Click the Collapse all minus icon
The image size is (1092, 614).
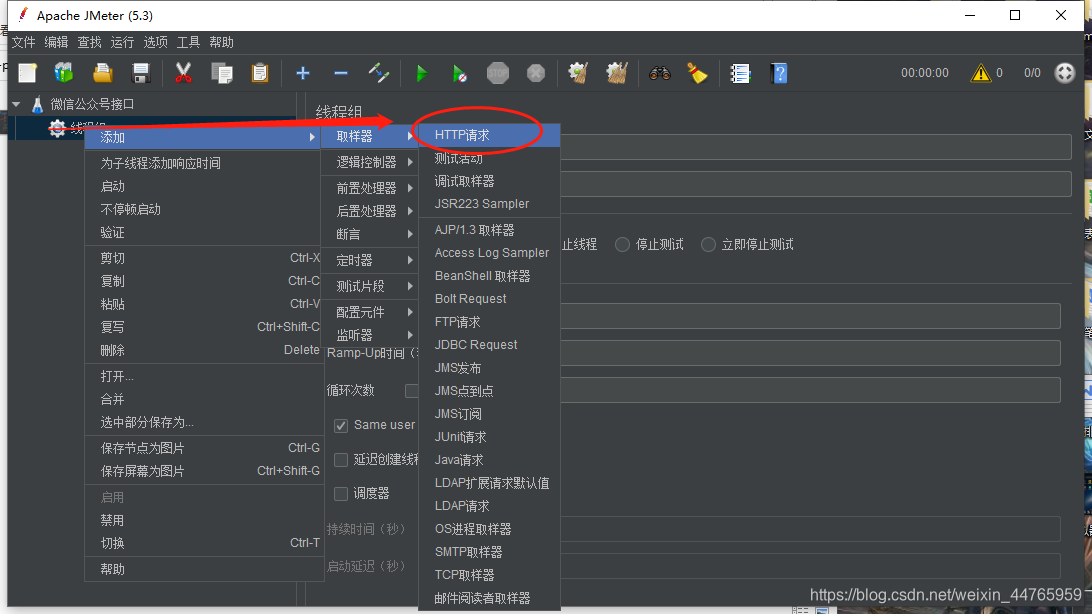point(341,73)
